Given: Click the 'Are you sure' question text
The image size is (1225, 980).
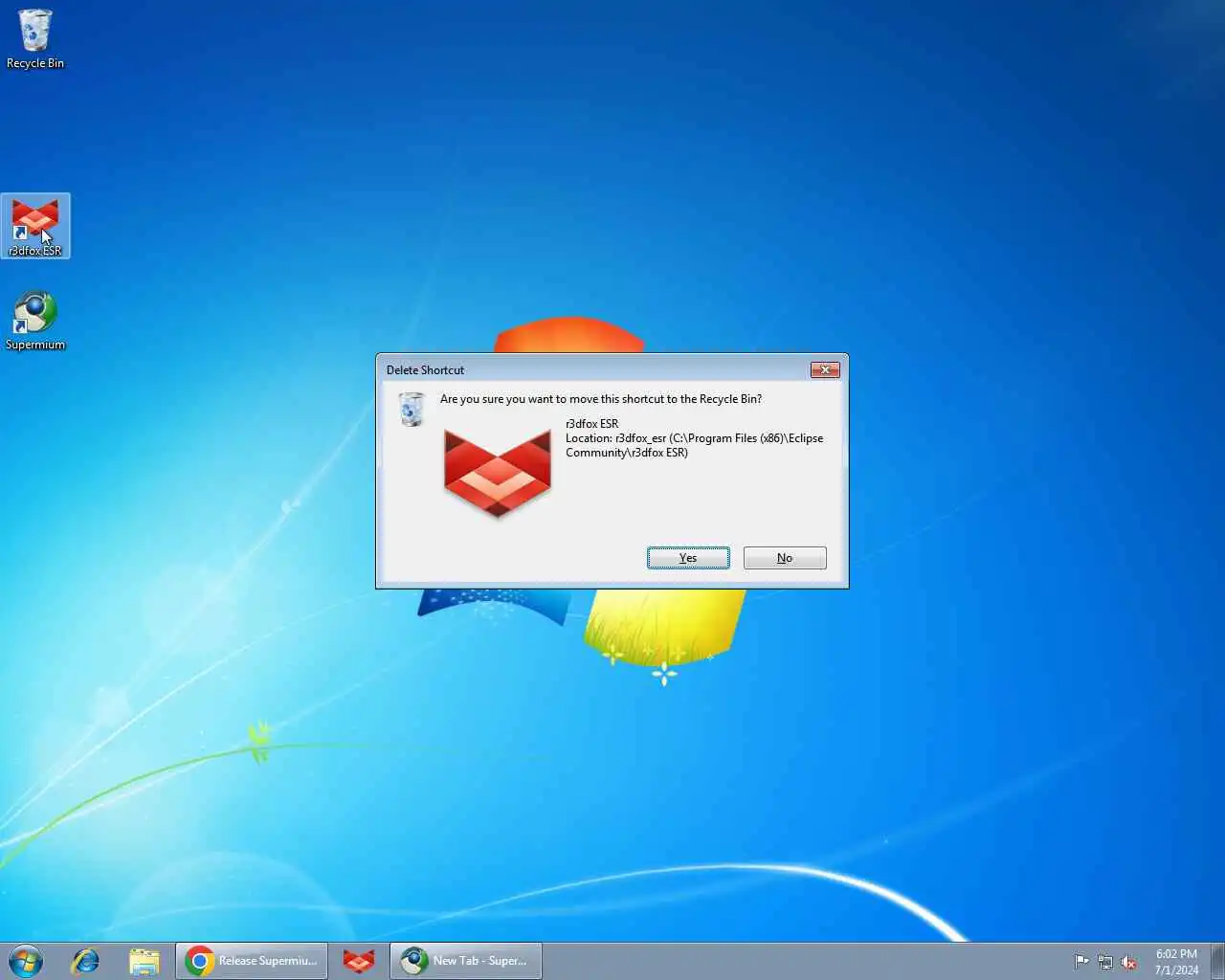Looking at the screenshot, I should pos(601,399).
